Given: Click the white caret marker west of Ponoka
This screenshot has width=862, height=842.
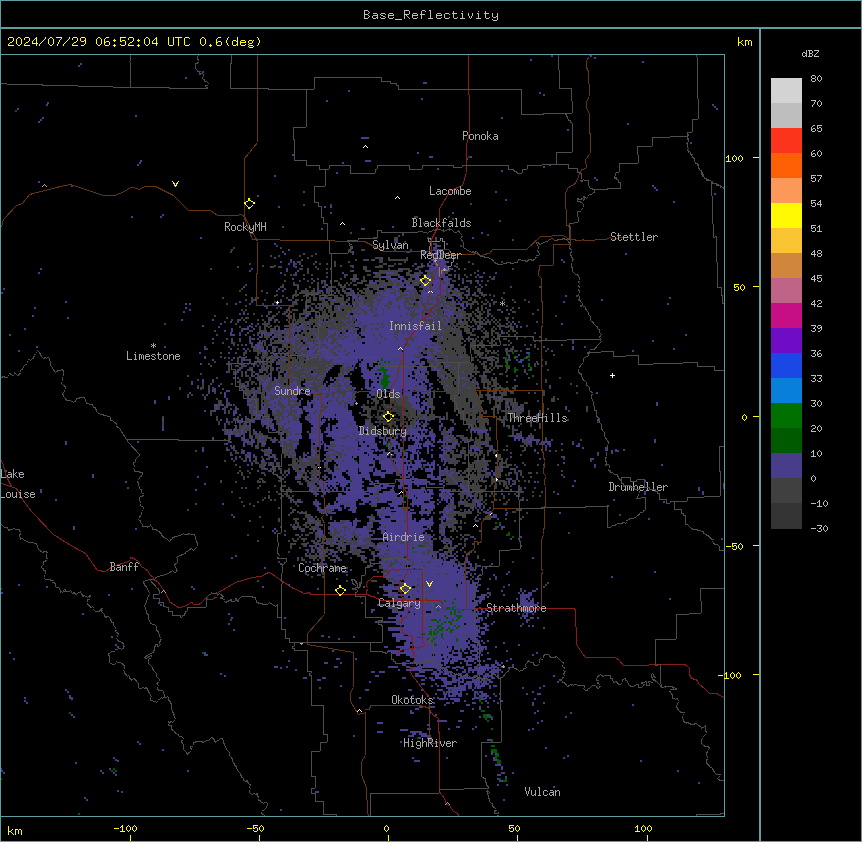Looking at the screenshot, I should pos(365,146).
